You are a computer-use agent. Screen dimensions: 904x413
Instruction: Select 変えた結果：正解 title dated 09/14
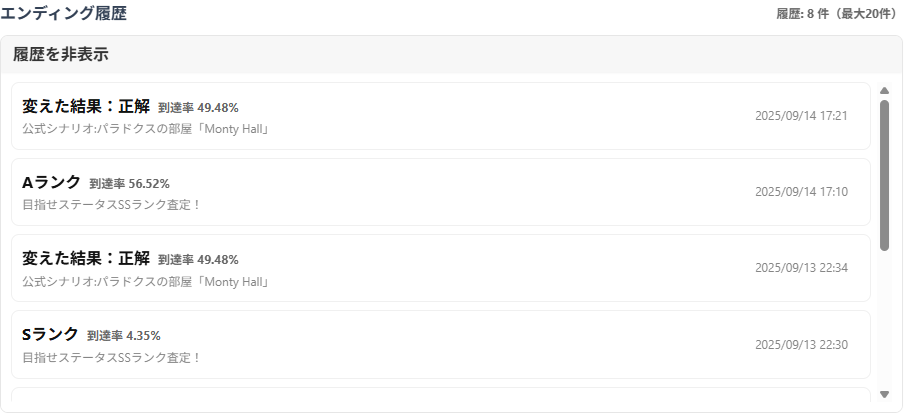click(x=86, y=106)
